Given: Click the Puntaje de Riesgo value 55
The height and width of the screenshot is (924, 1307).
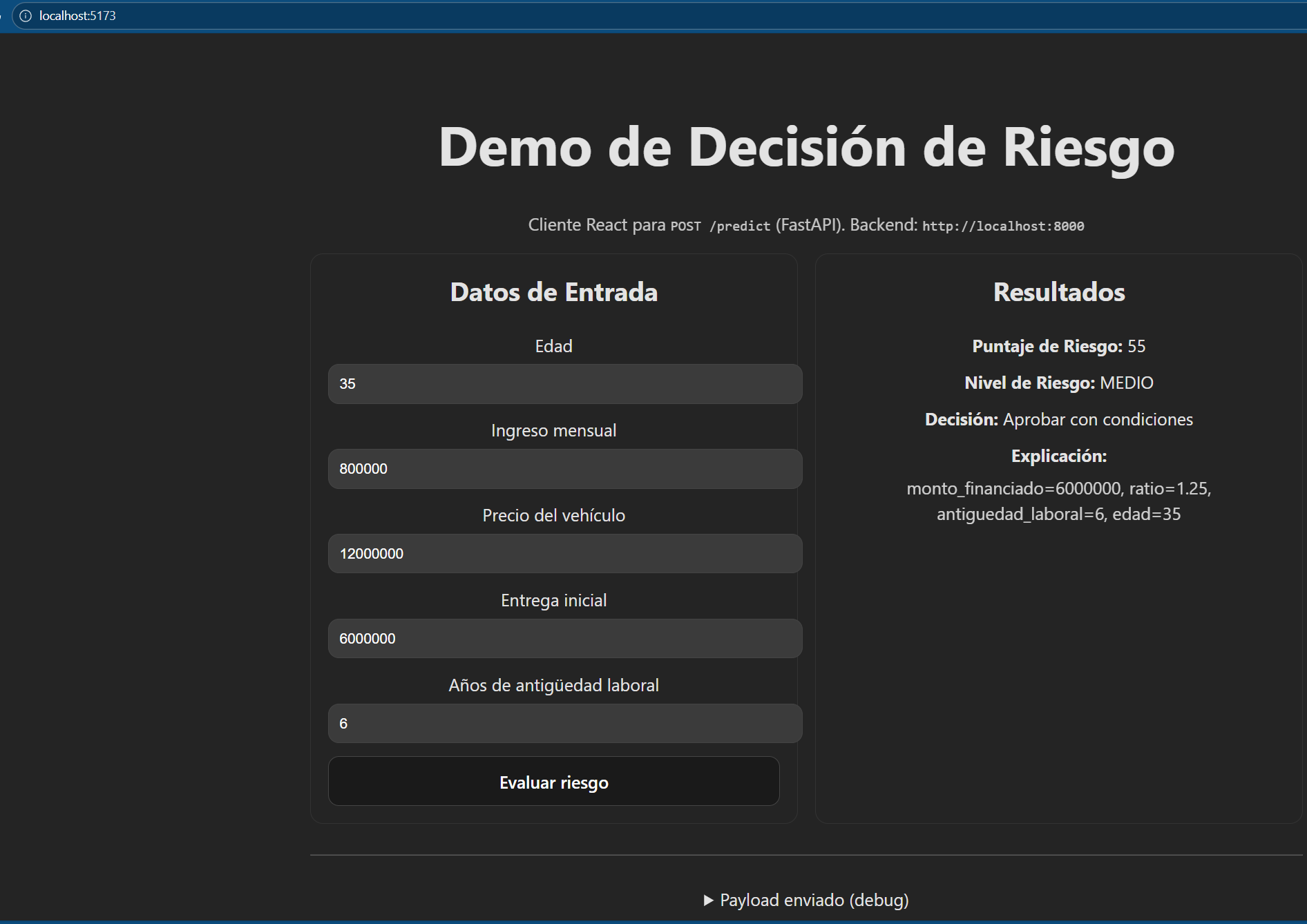Looking at the screenshot, I should tap(1138, 346).
